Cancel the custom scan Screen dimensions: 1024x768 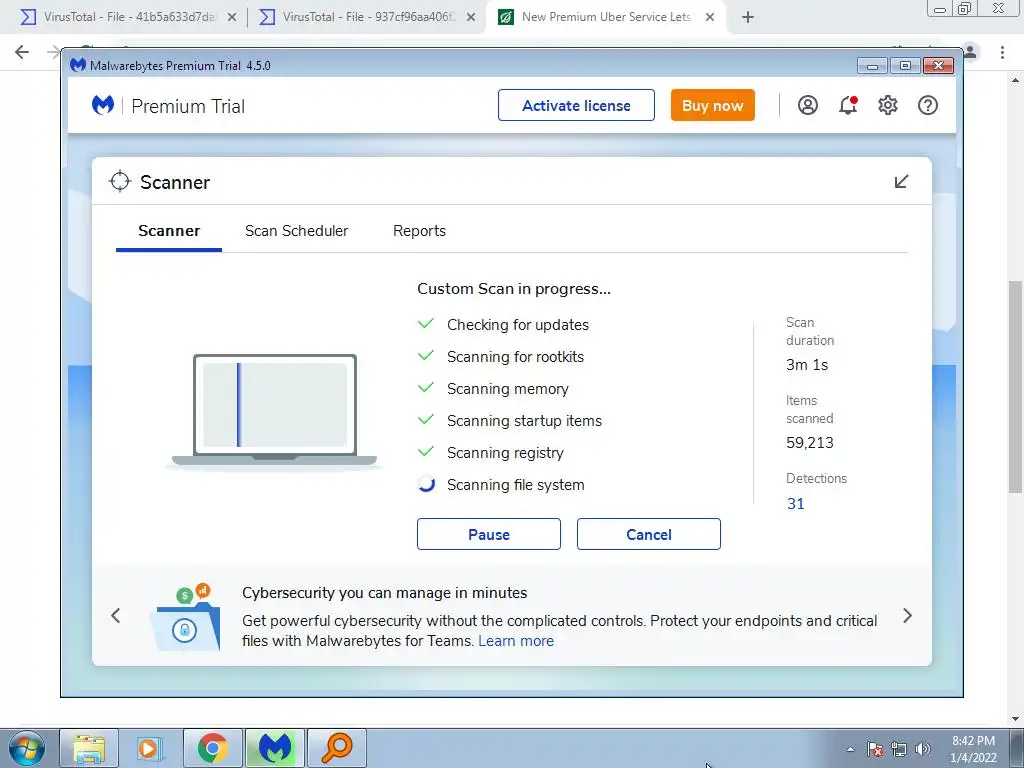coord(648,534)
